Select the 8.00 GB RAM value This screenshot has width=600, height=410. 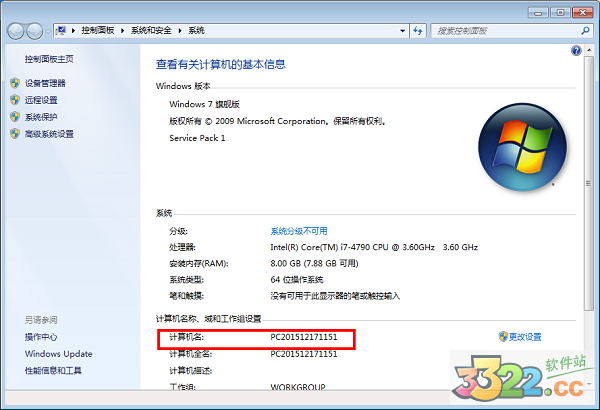pyautogui.click(x=314, y=263)
